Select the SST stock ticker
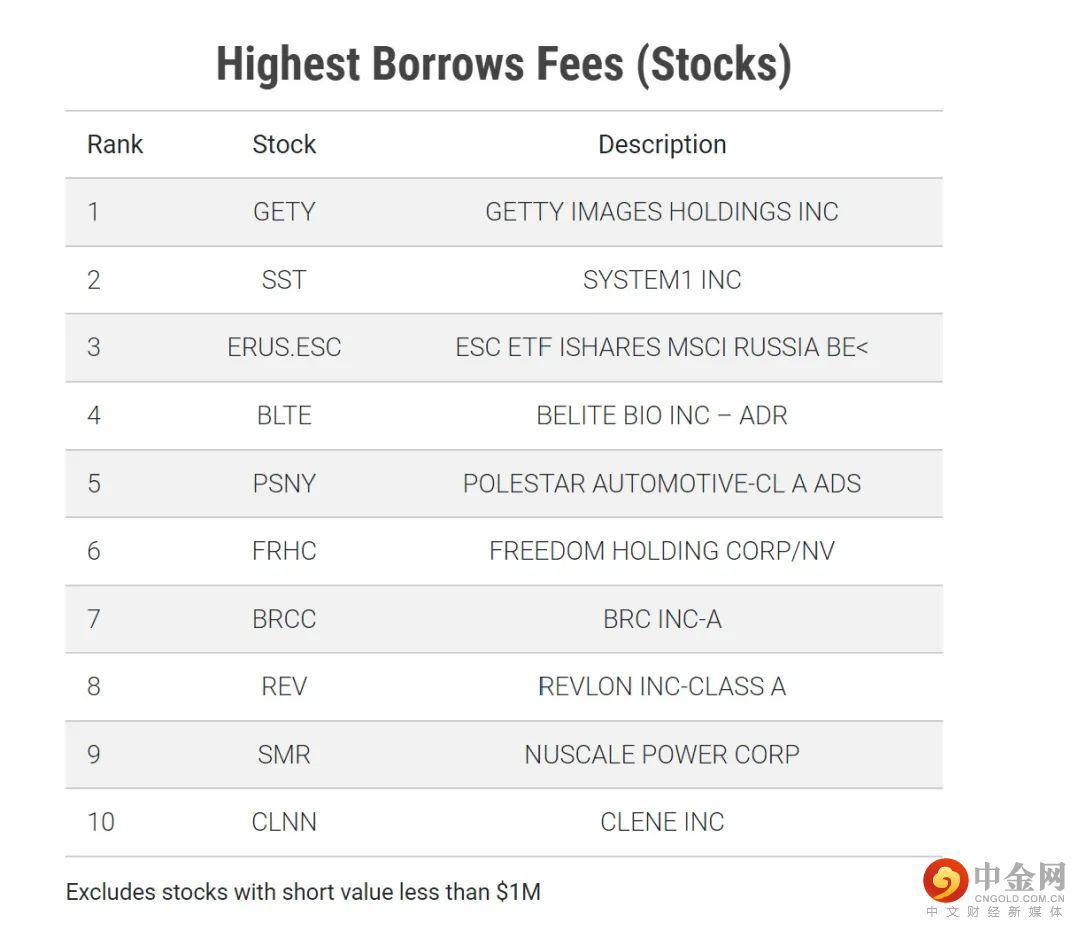1080x930 pixels. [x=284, y=280]
